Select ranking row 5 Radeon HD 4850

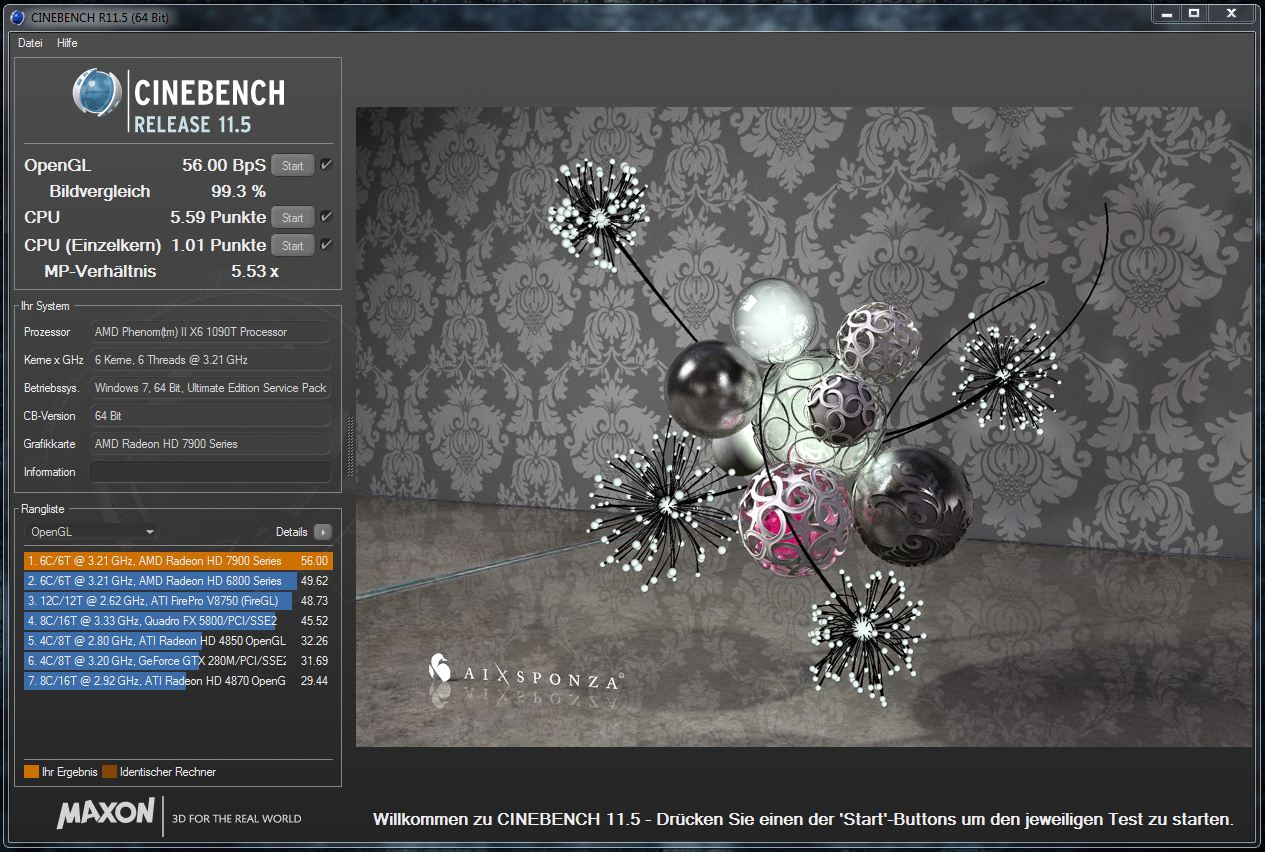178,641
